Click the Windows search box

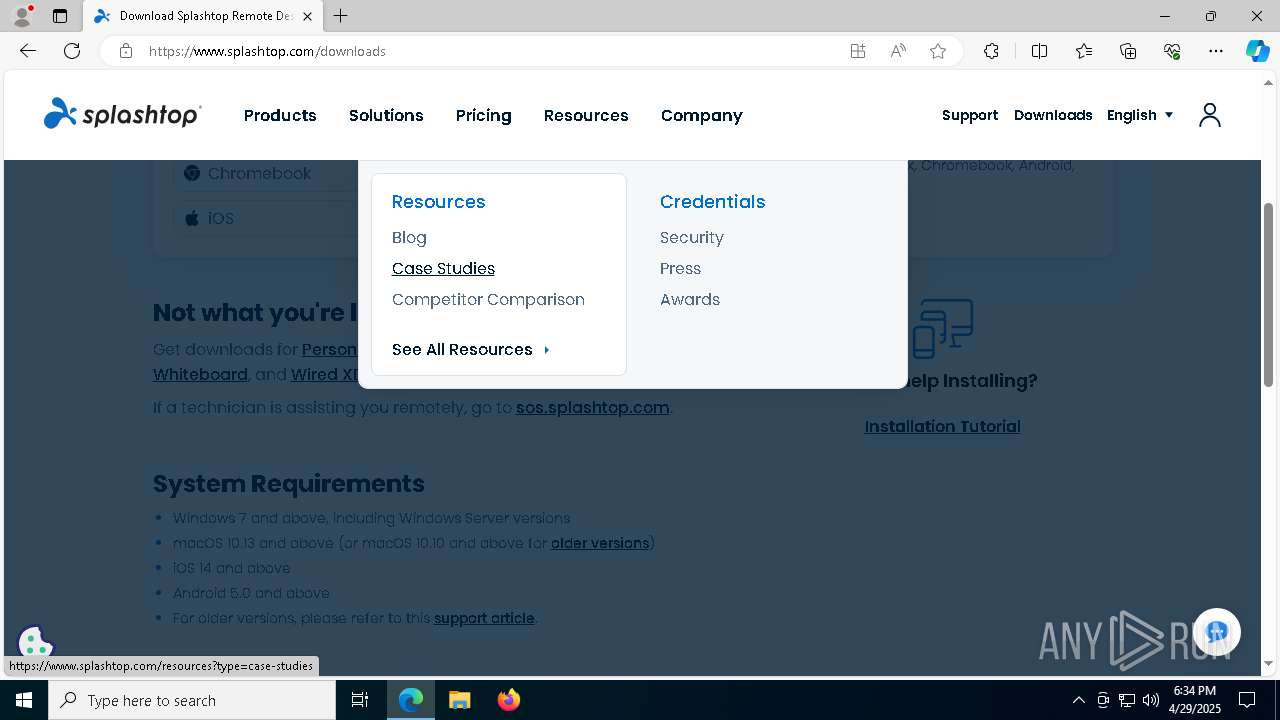click(x=192, y=700)
